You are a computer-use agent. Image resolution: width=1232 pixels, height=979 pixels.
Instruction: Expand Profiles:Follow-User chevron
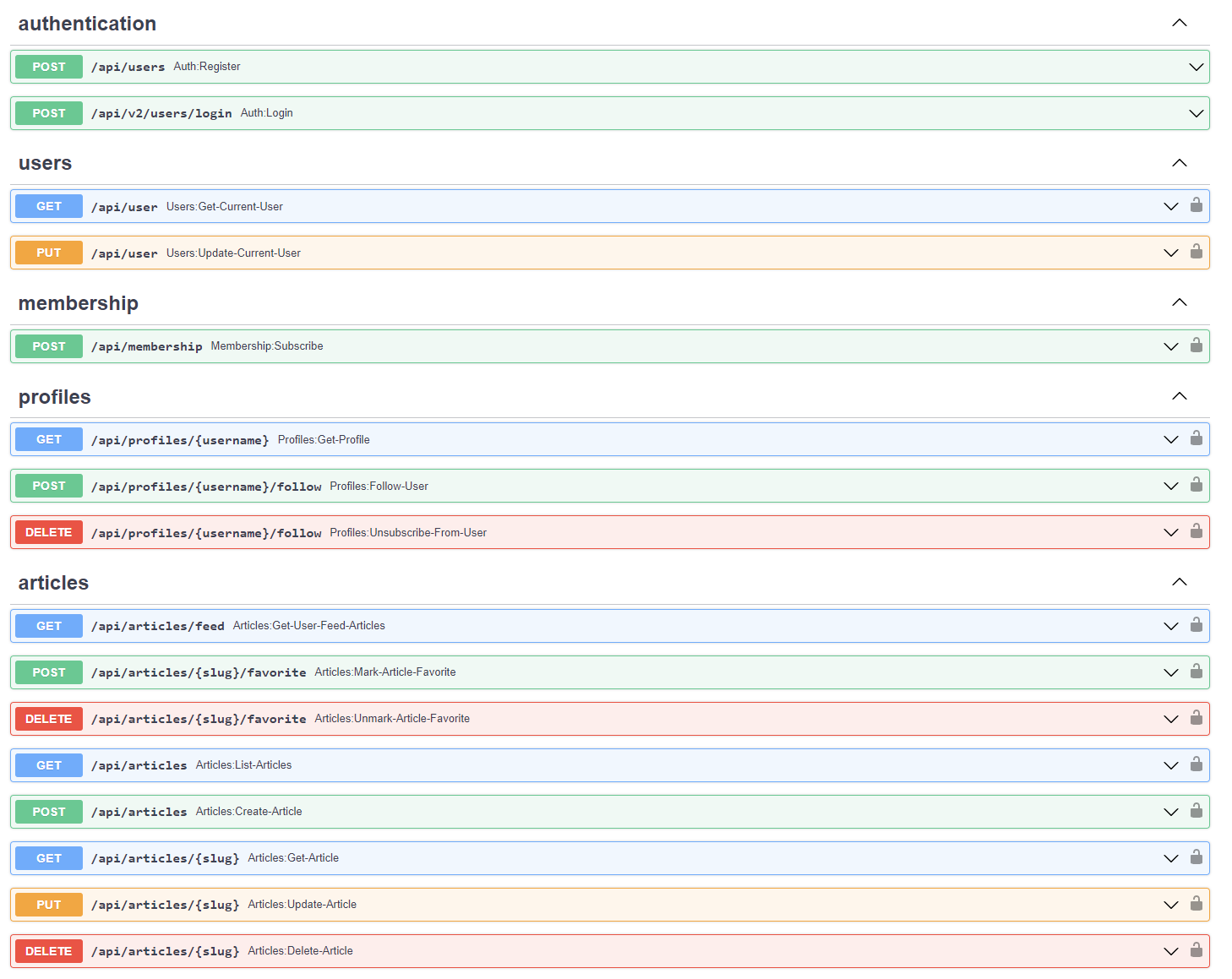point(1171,486)
